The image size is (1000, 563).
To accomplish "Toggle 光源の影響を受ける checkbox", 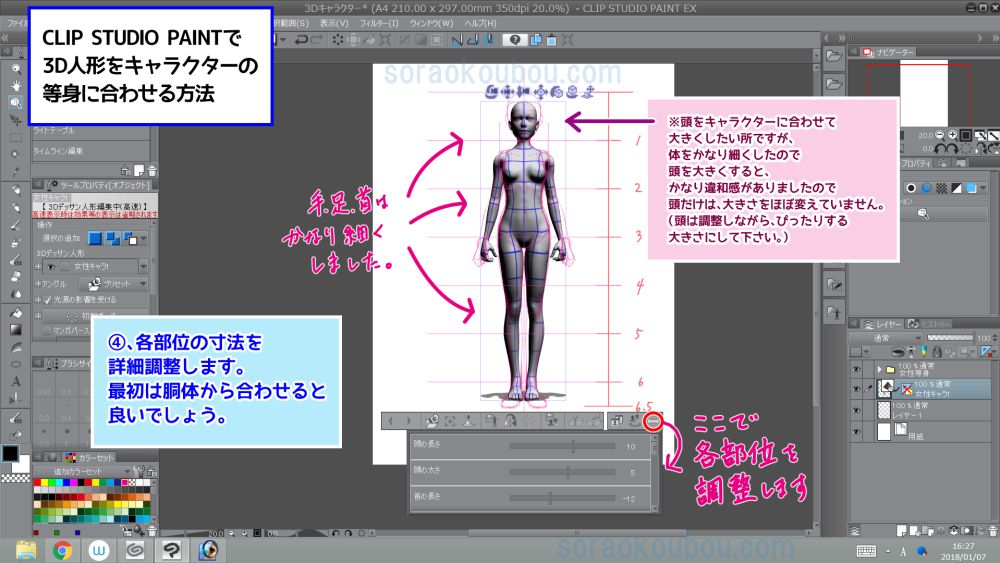I will pyautogui.click(x=47, y=300).
